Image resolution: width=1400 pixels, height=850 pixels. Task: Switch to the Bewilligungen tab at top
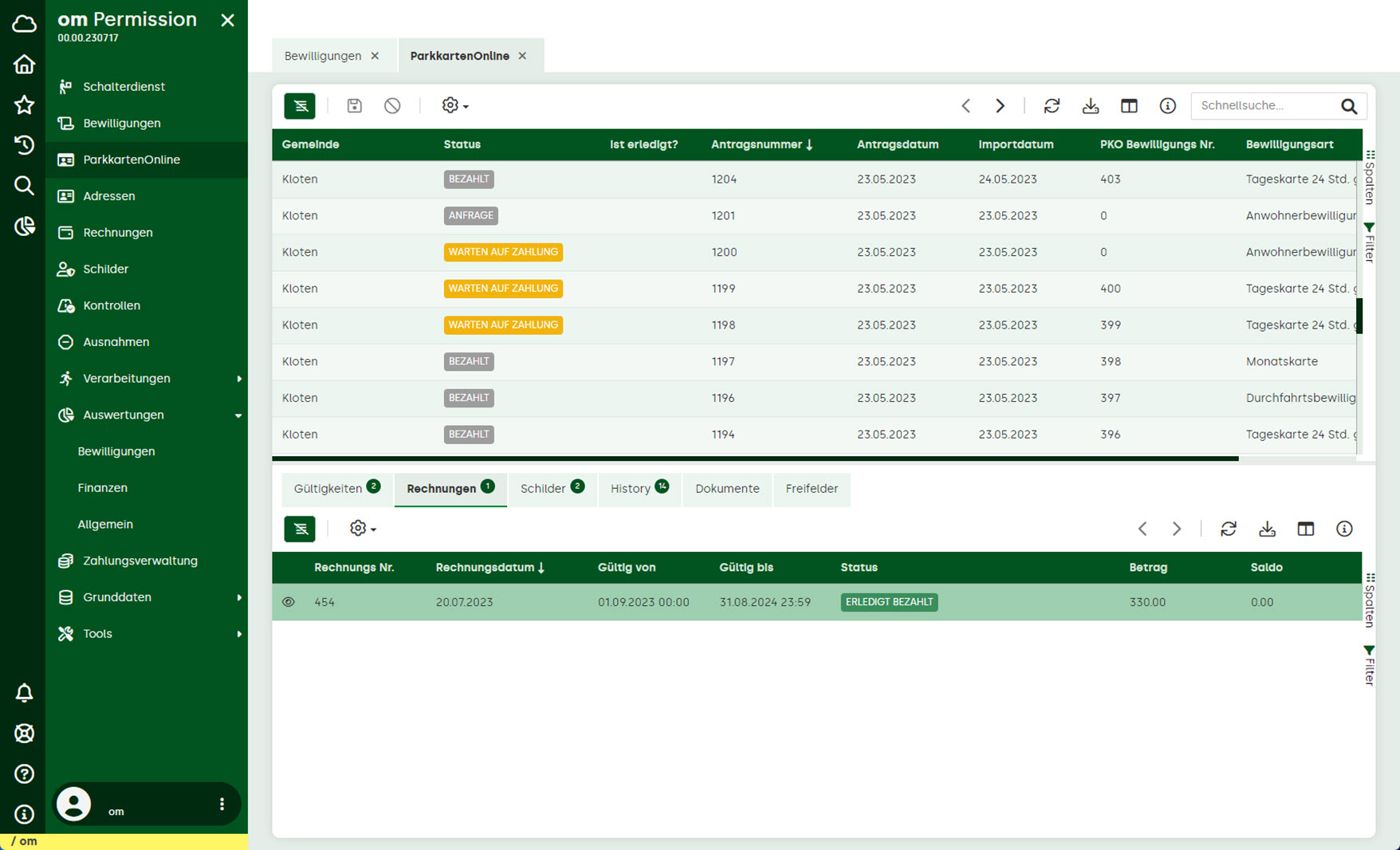[323, 56]
